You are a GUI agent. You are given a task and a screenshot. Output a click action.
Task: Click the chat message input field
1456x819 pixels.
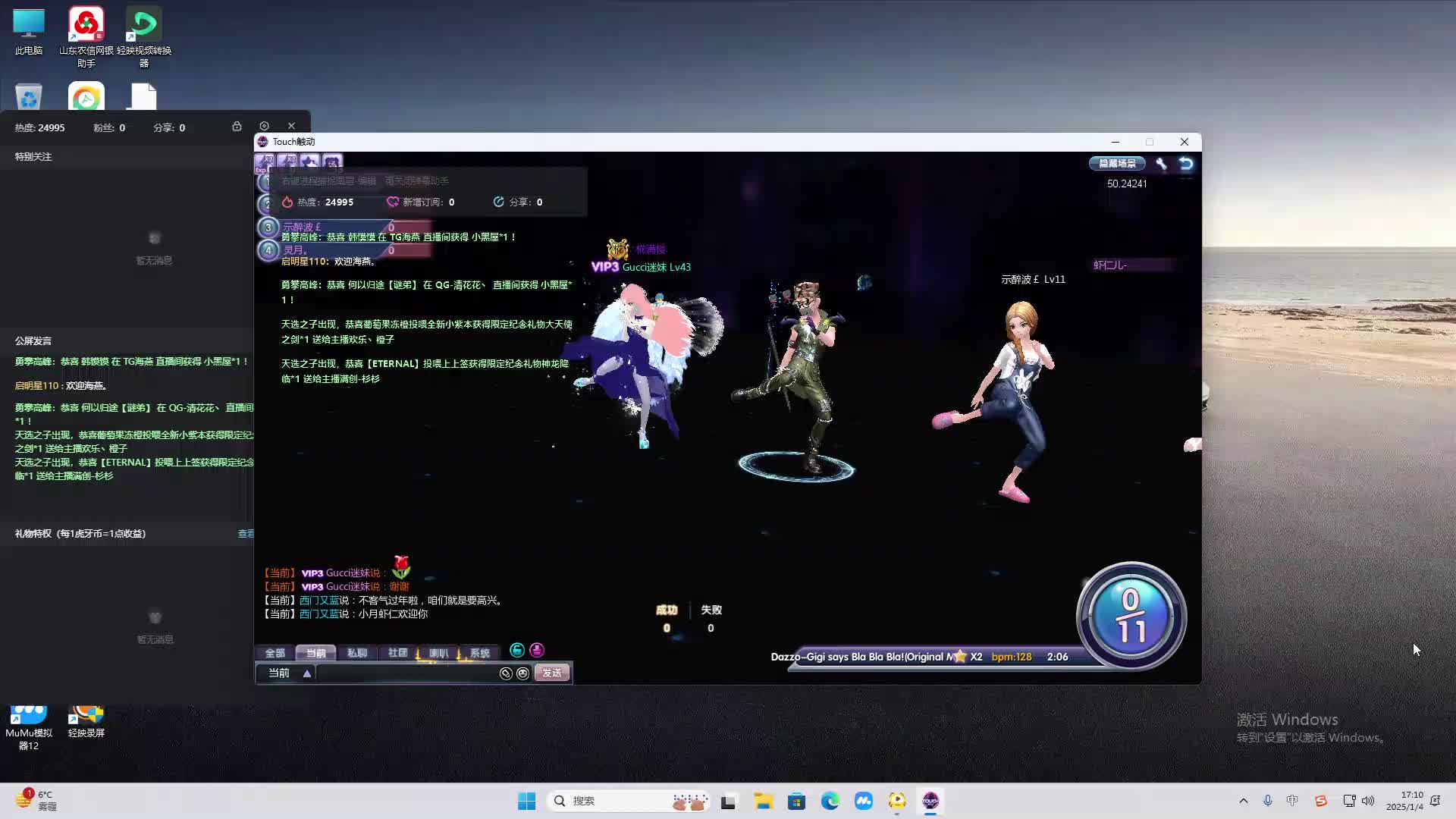(x=406, y=673)
